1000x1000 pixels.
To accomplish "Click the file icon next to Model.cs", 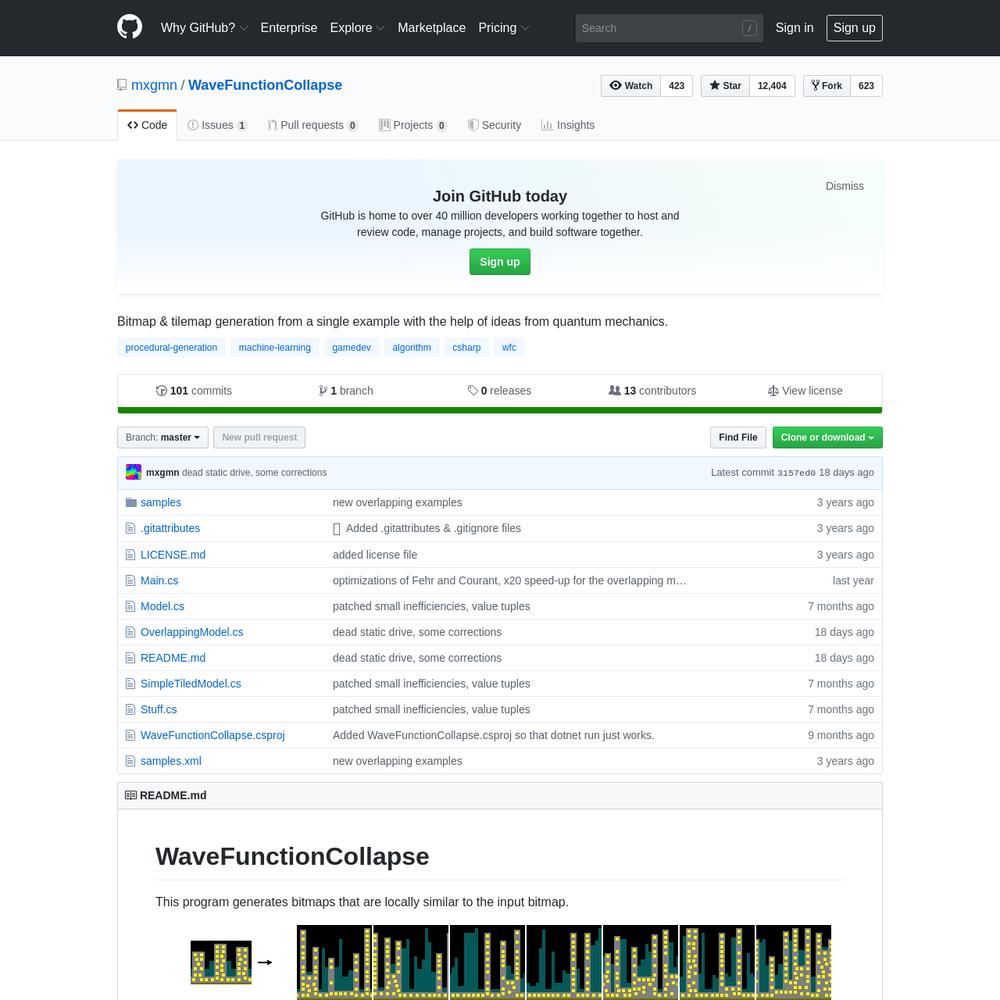I will tap(131, 606).
